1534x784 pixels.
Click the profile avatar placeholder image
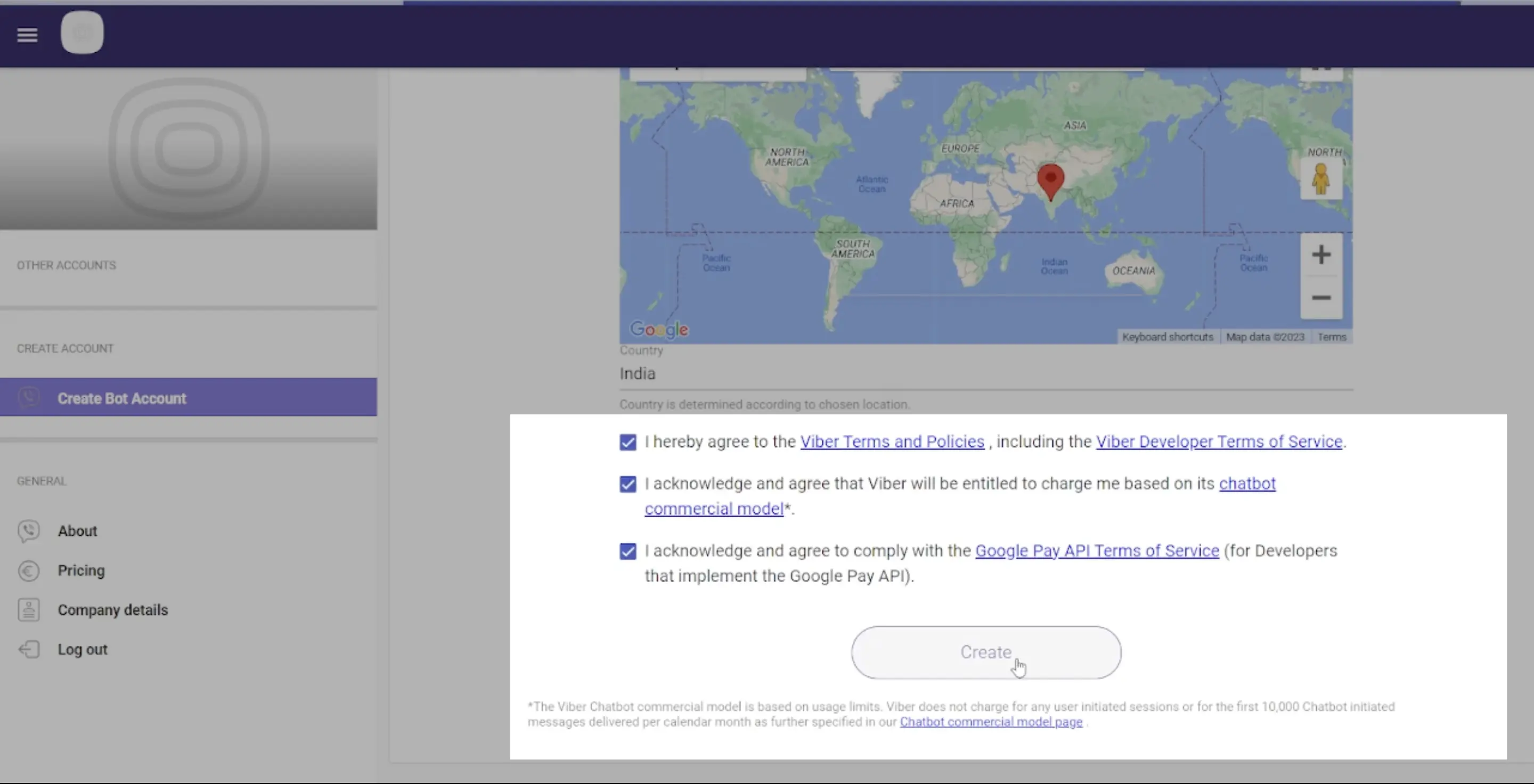188,149
